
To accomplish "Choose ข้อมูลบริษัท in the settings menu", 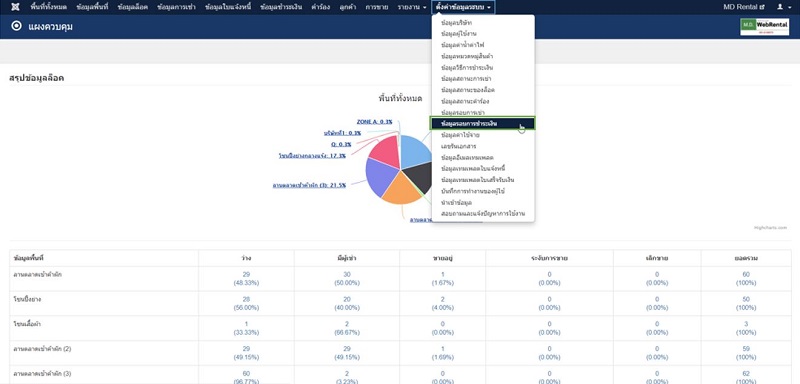I will coord(460,23).
